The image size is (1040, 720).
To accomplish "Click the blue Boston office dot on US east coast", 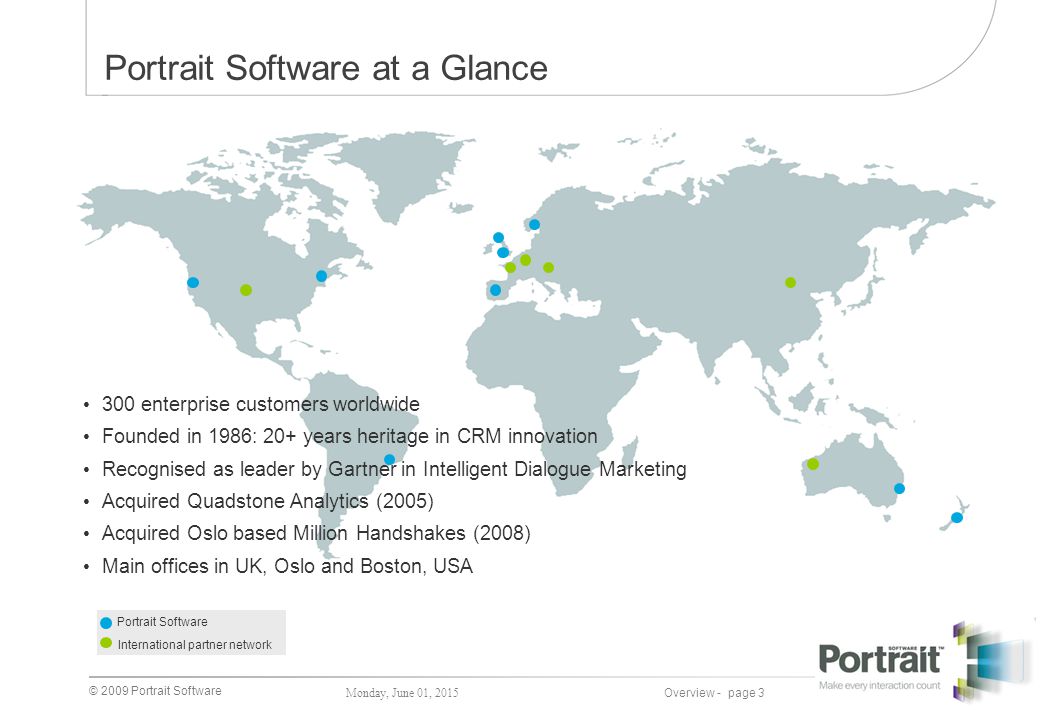I will click(x=322, y=276).
